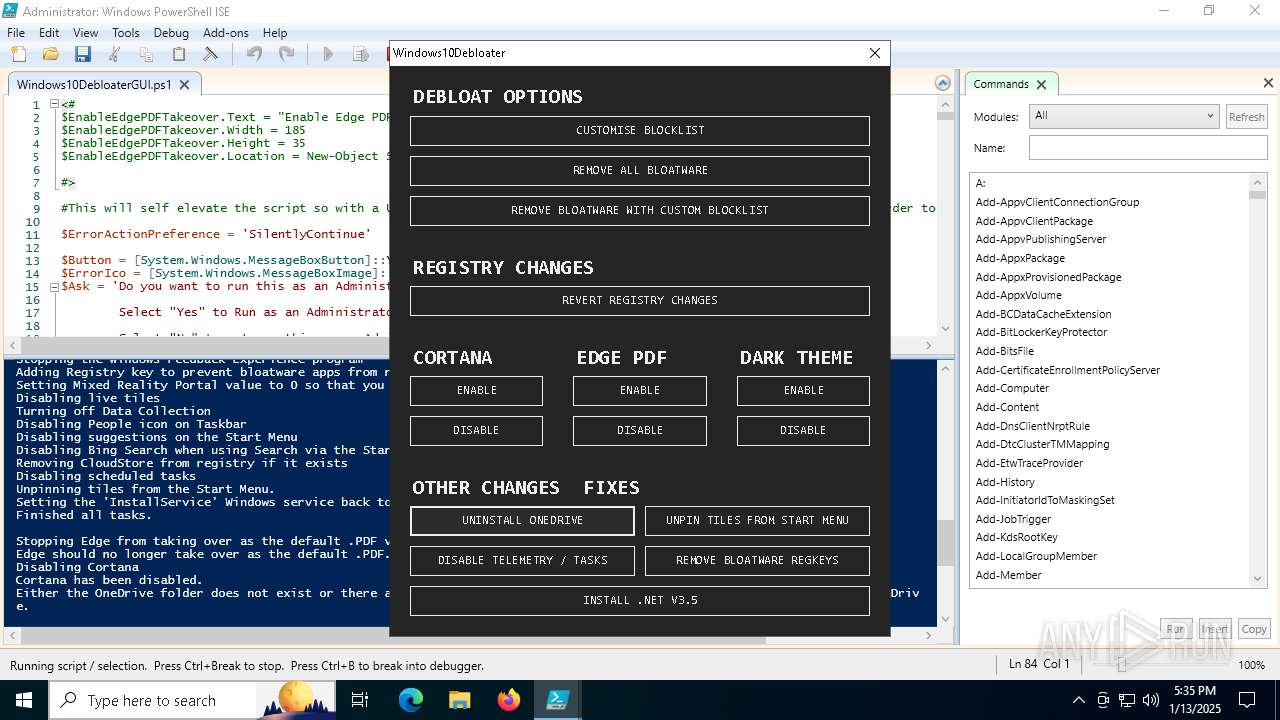Click Uninstall OneDrive button
Screen dimensions: 1280x720
point(522,521)
